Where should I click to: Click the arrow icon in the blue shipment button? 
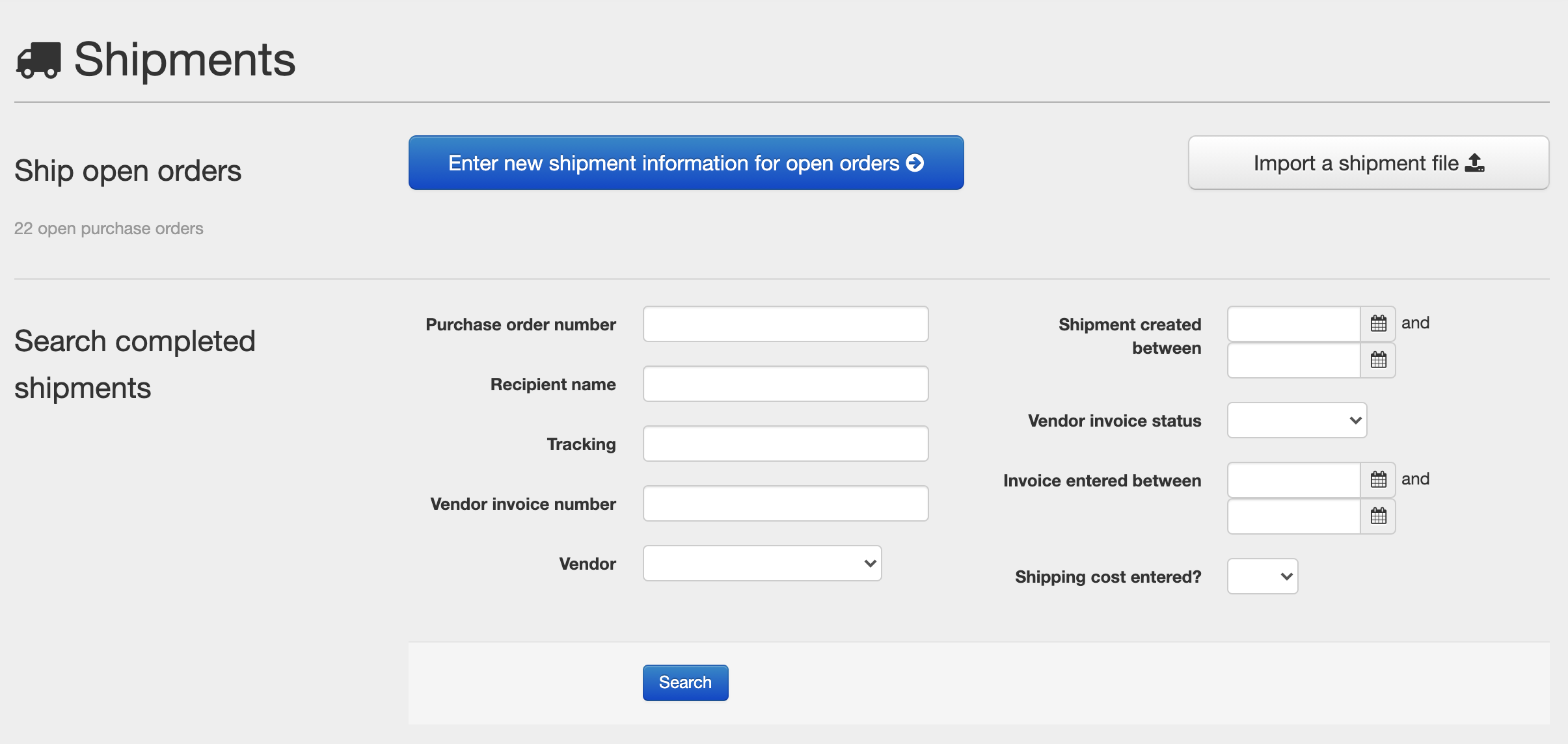point(915,163)
